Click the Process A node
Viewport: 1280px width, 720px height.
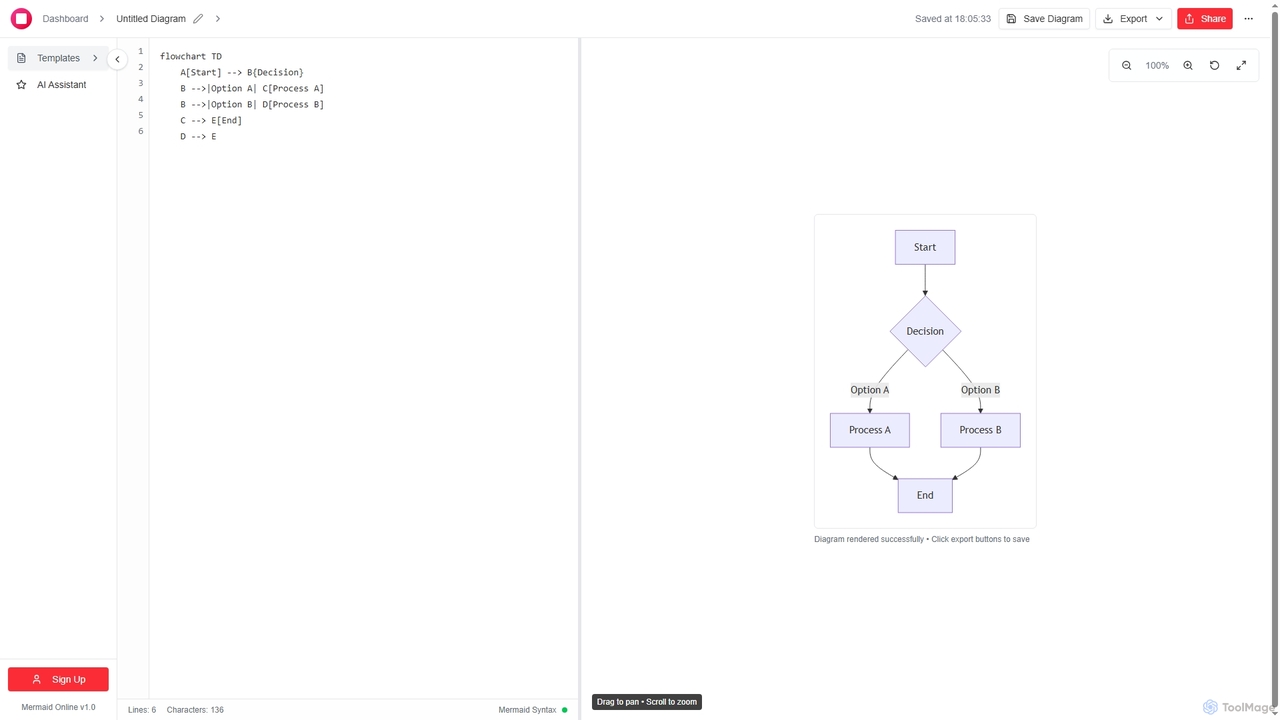[870, 430]
